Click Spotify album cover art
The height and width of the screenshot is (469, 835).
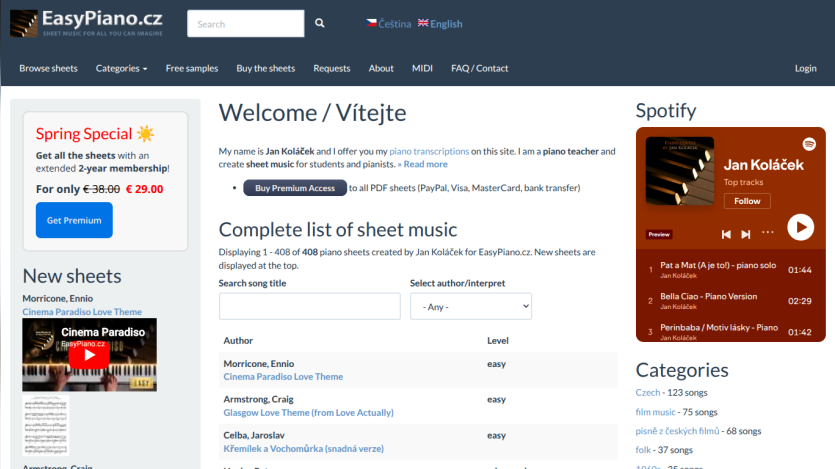[x=680, y=171]
